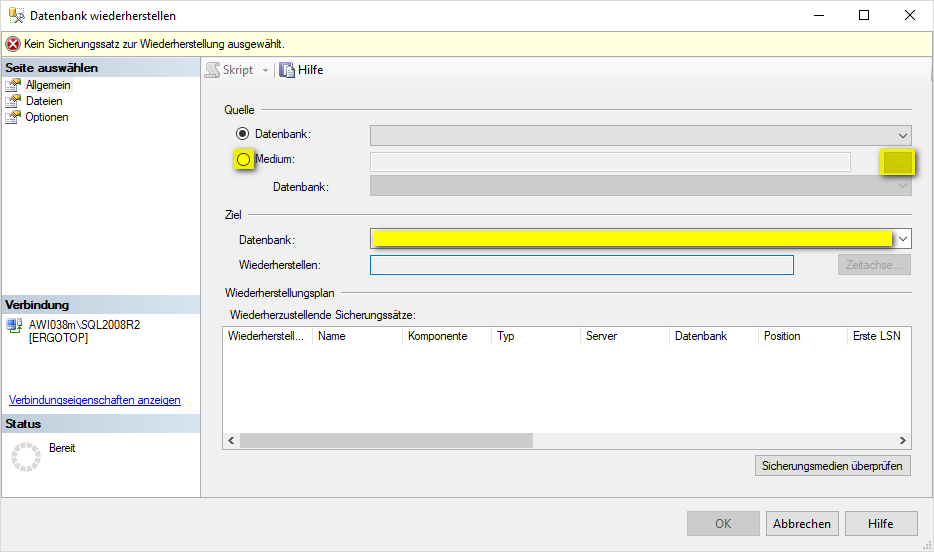934x552 pixels.
Task: Select the Medium source radio button
Action: [243, 160]
